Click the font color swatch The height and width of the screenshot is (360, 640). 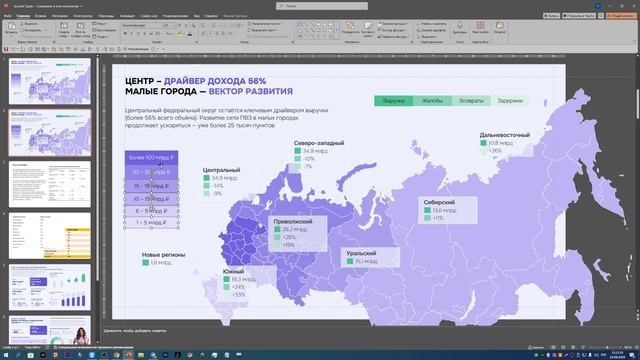[190, 34]
